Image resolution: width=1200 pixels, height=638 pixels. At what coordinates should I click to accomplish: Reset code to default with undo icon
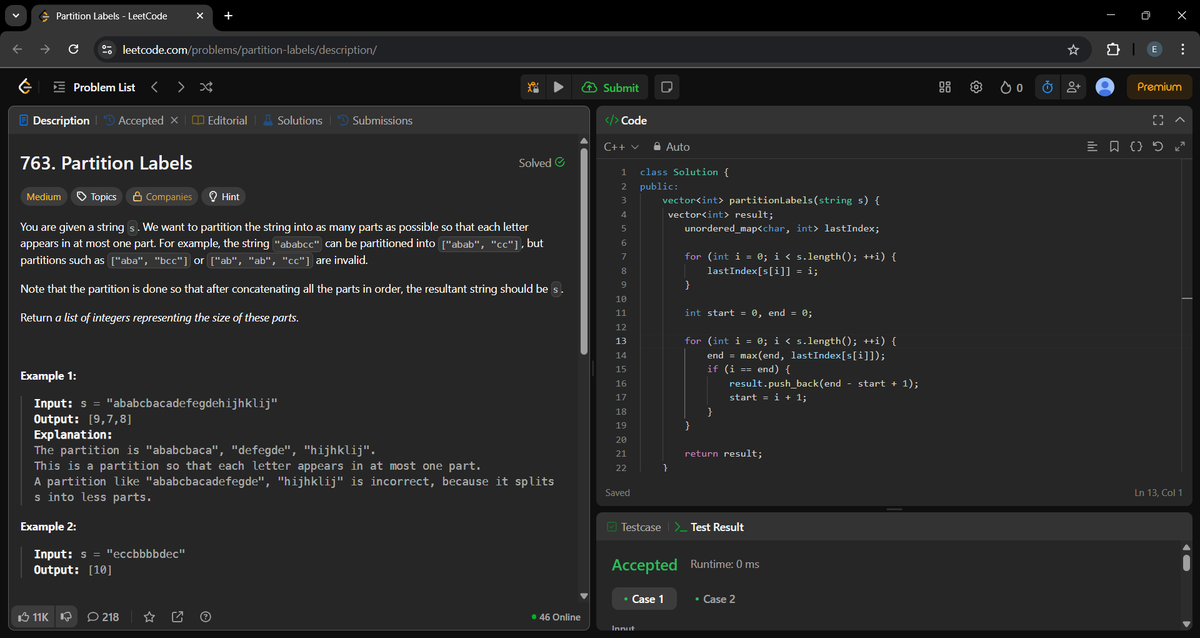click(x=1158, y=147)
